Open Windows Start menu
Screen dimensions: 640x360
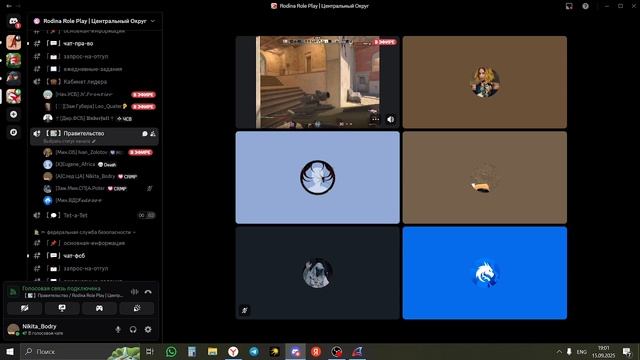click(10, 351)
